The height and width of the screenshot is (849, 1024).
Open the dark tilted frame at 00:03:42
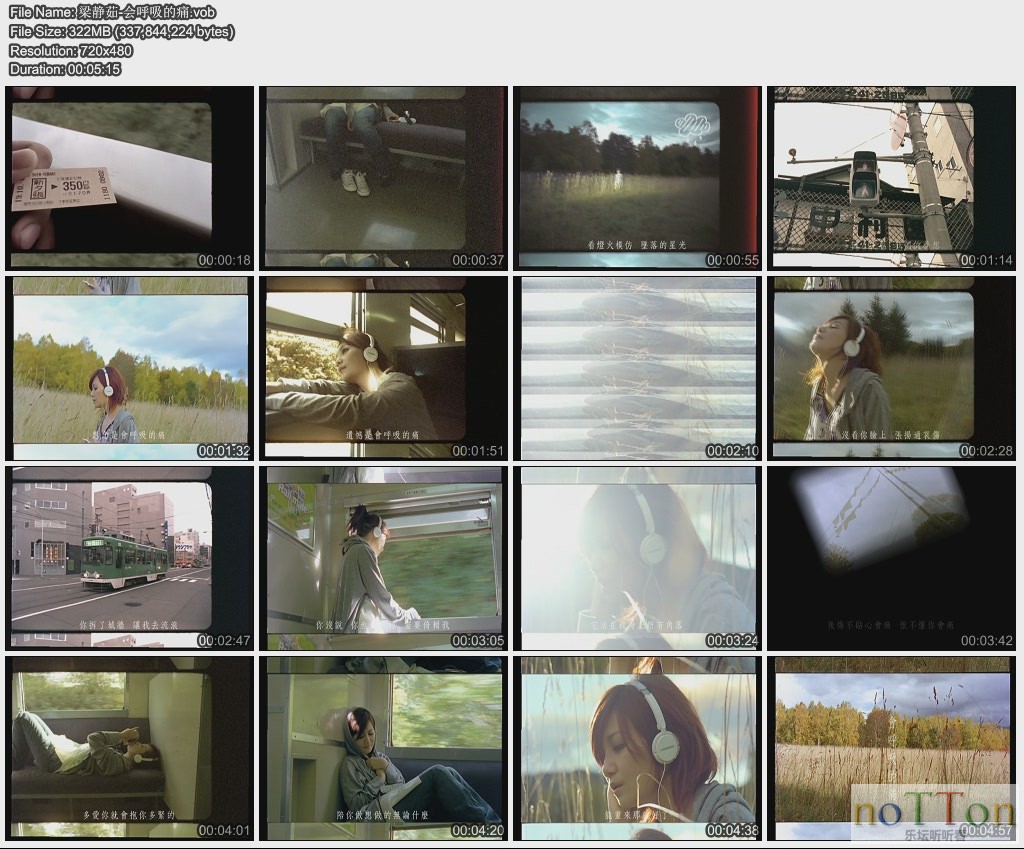(891, 559)
